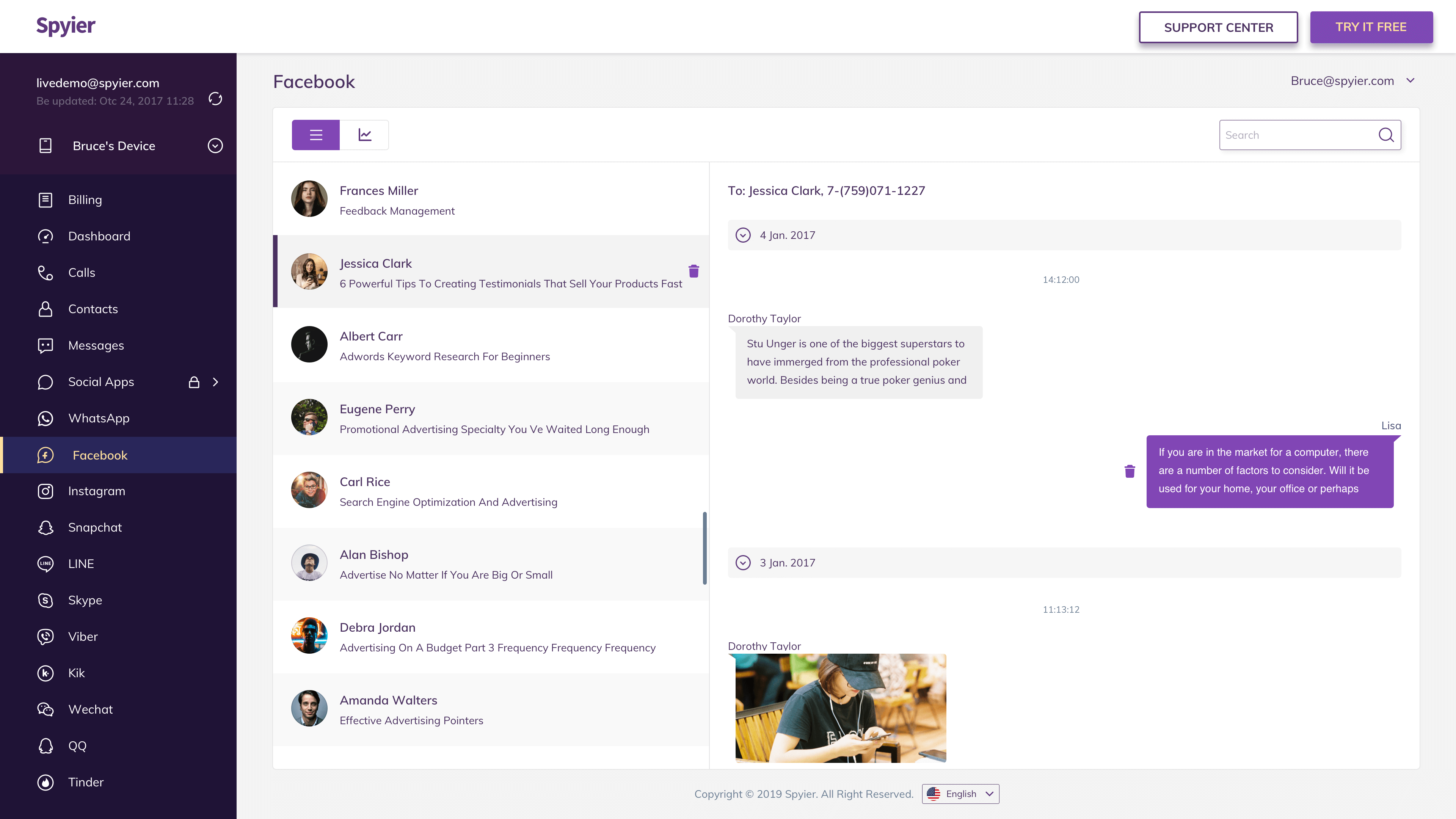Click Carl Rice's avatar
Screen dimensions: 1456x819
tap(309, 490)
